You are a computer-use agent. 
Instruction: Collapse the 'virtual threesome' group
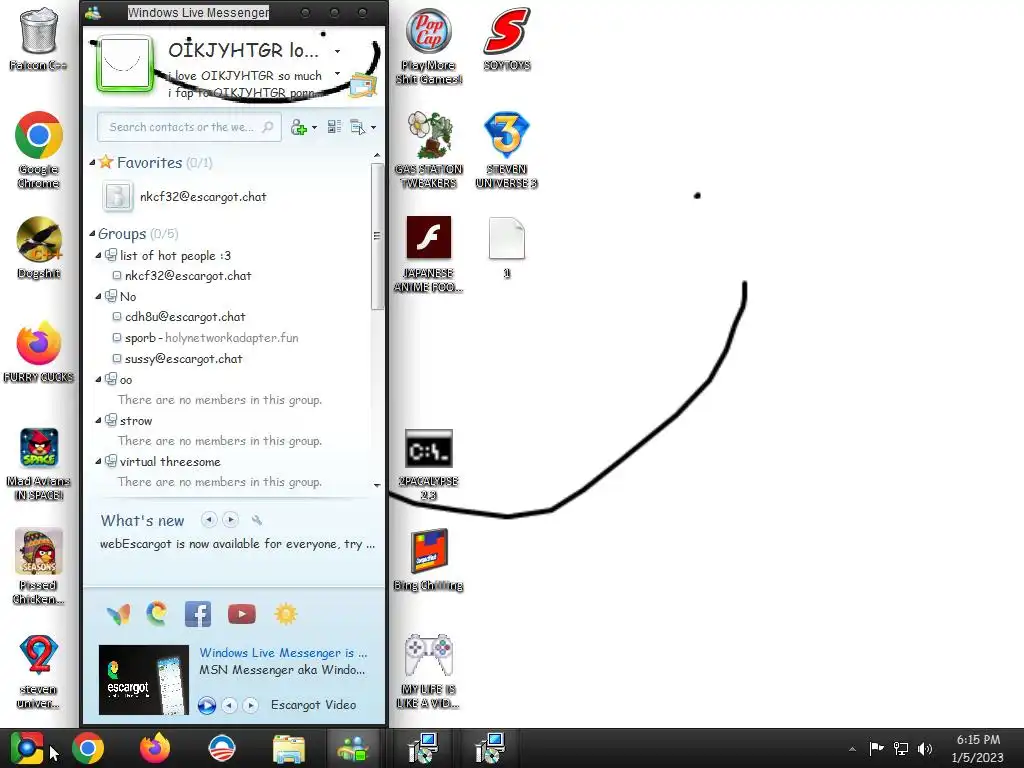(x=99, y=462)
